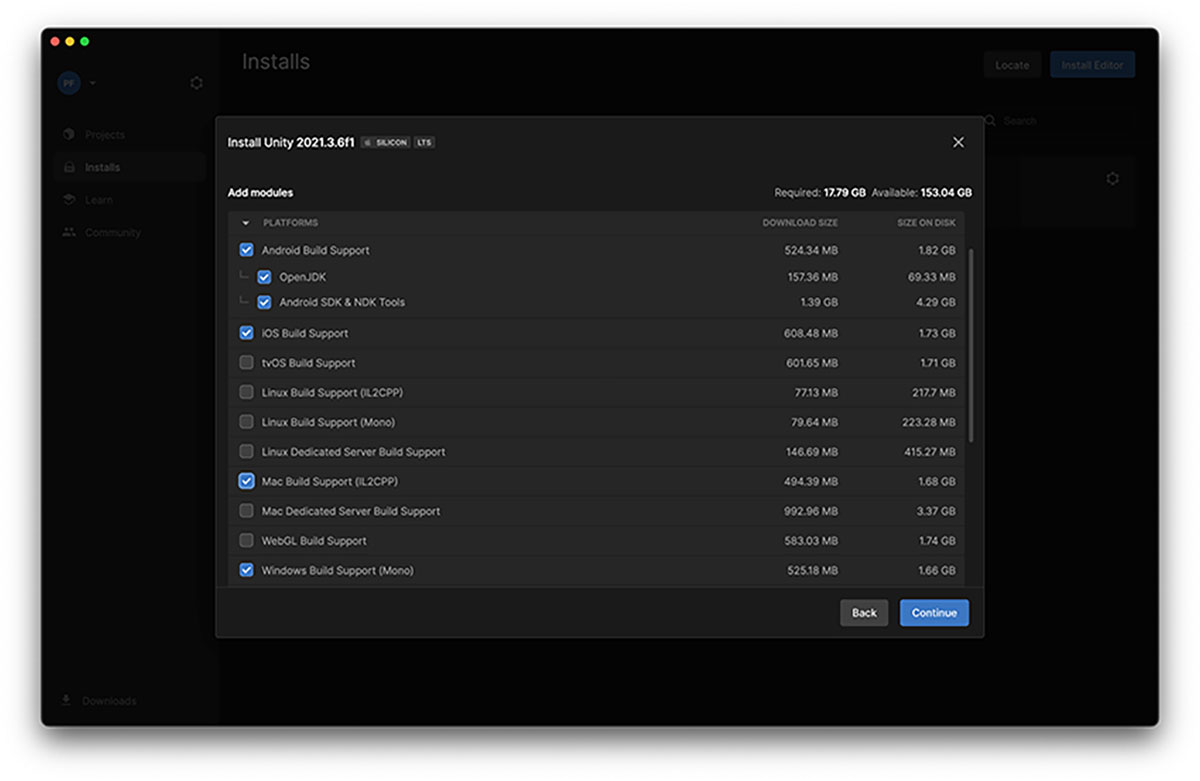Open preferences via the sidebar gear icon
The image size is (1200, 781).
click(x=196, y=83)
